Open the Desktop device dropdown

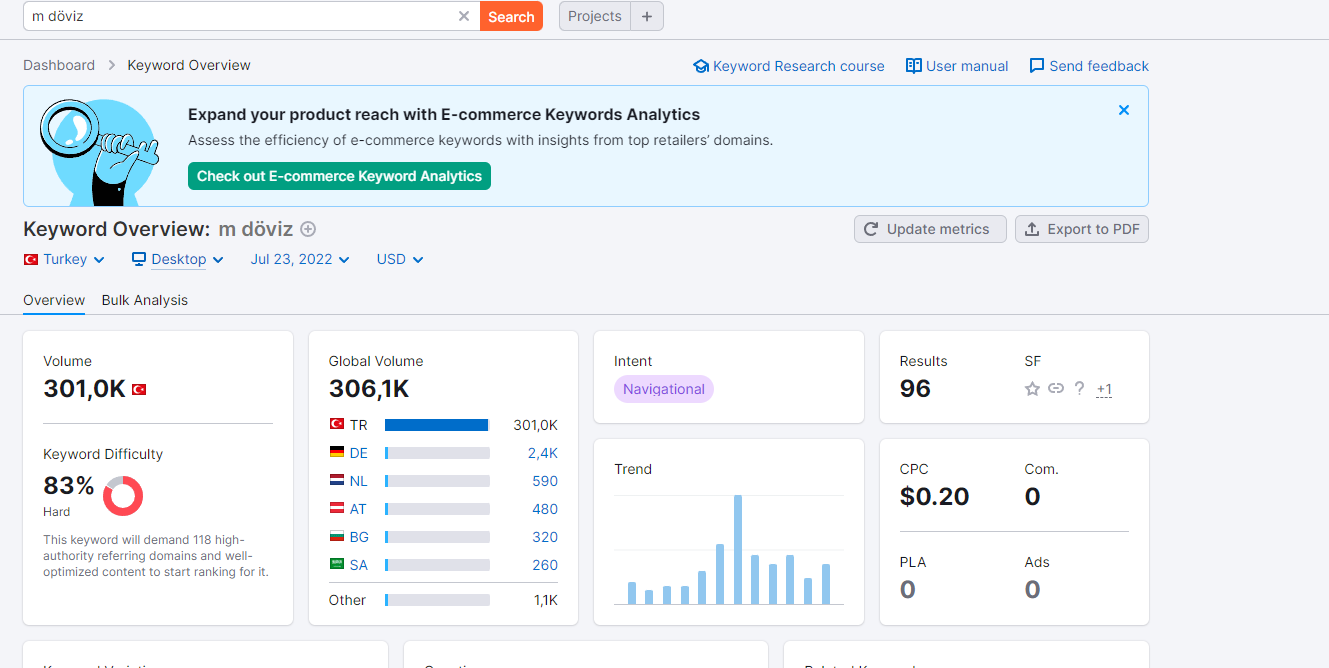178,259
